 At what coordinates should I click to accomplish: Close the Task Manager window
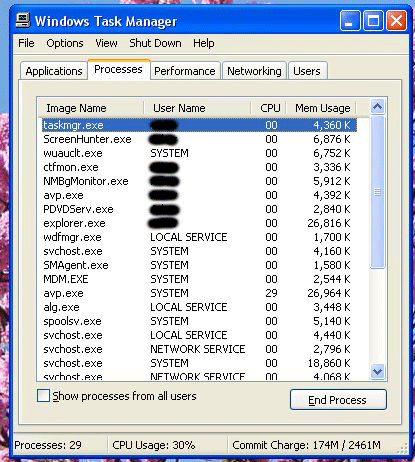point(396,21)
